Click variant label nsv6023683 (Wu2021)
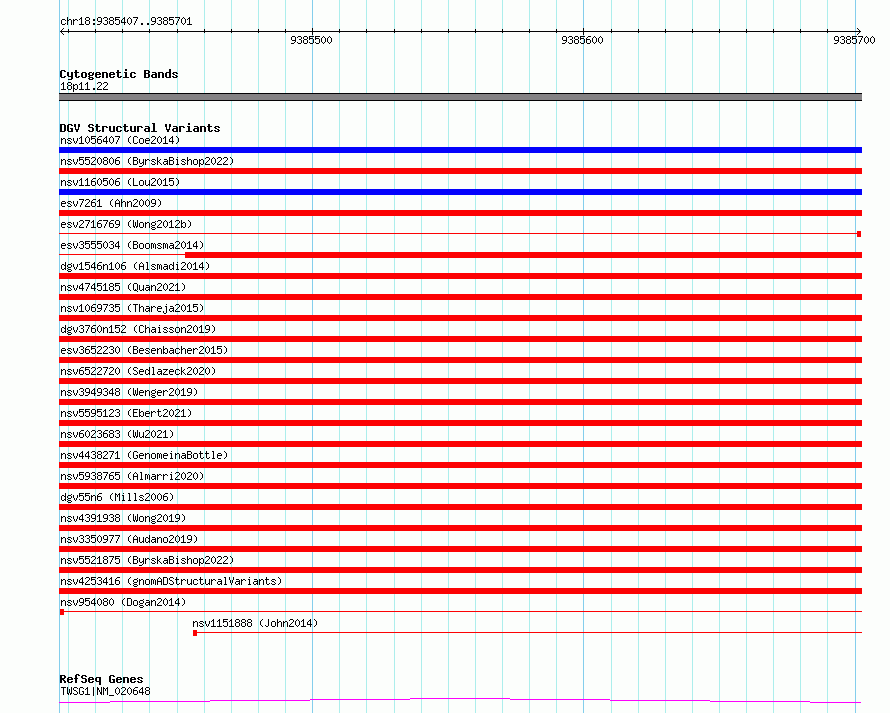This screenshot has height=713, width=890. click(117, 434)
